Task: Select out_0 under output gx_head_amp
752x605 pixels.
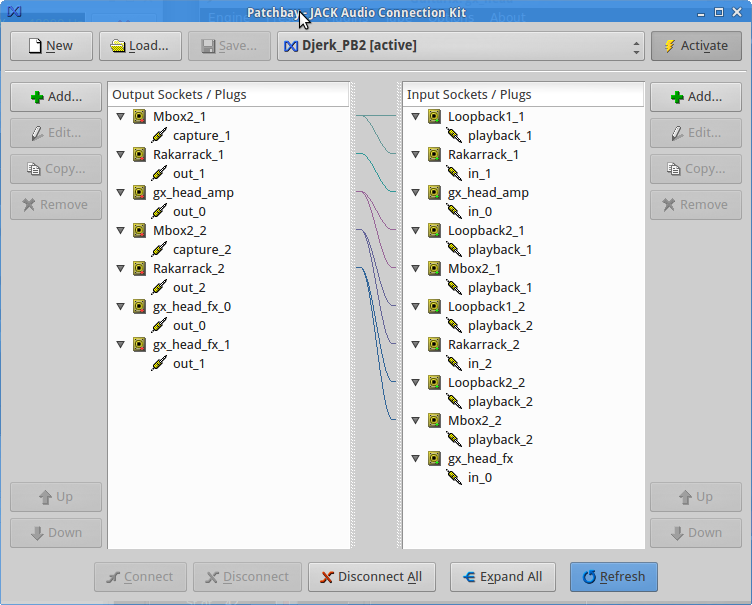Action: tap(189, 212)
